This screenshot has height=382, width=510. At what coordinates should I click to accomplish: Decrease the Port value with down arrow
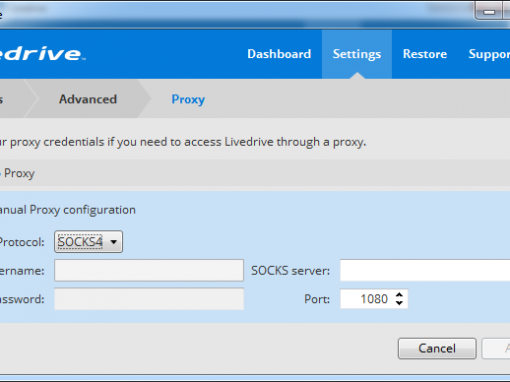(x=399, y=303)
